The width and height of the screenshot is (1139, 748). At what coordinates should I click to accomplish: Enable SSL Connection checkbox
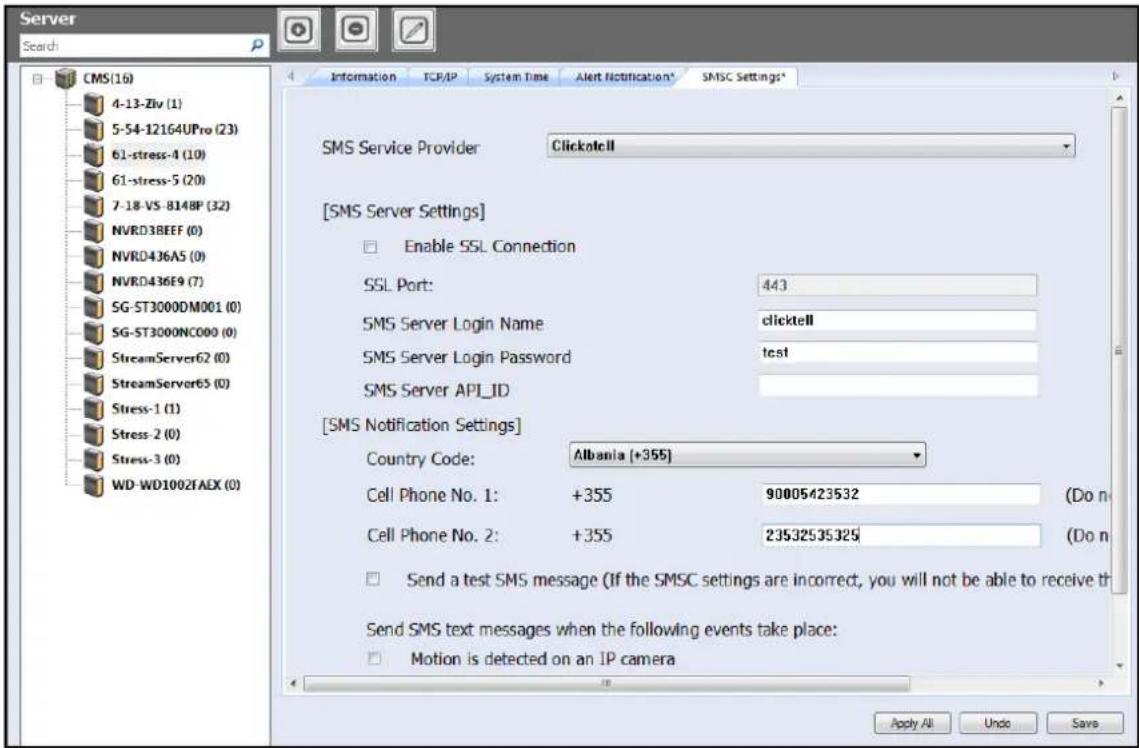click(x=370, y=247)
